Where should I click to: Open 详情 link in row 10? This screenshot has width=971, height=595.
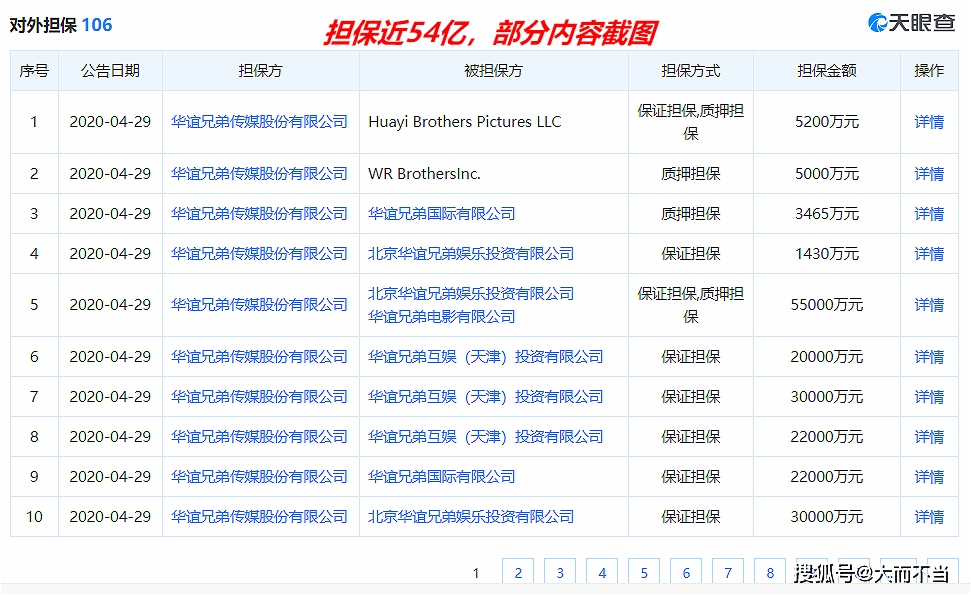tap(929, 517)
